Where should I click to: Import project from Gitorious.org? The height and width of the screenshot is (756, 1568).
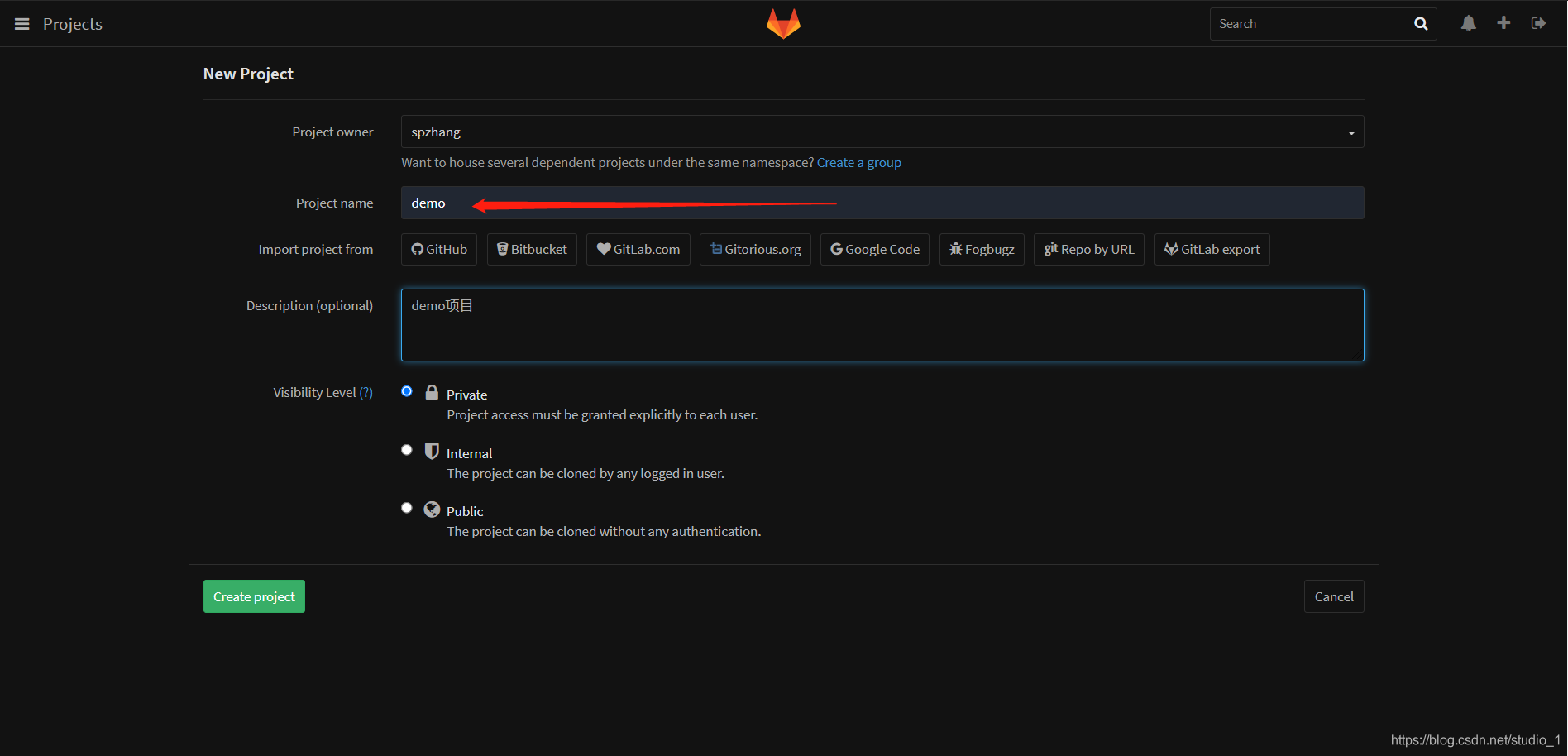755,249
